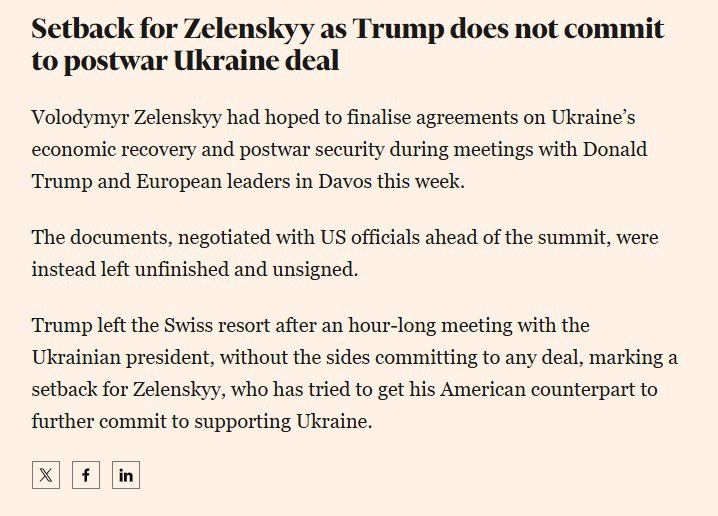
Task: Click the name "Donald" in the first paragraph
Action: coord(612,150)
